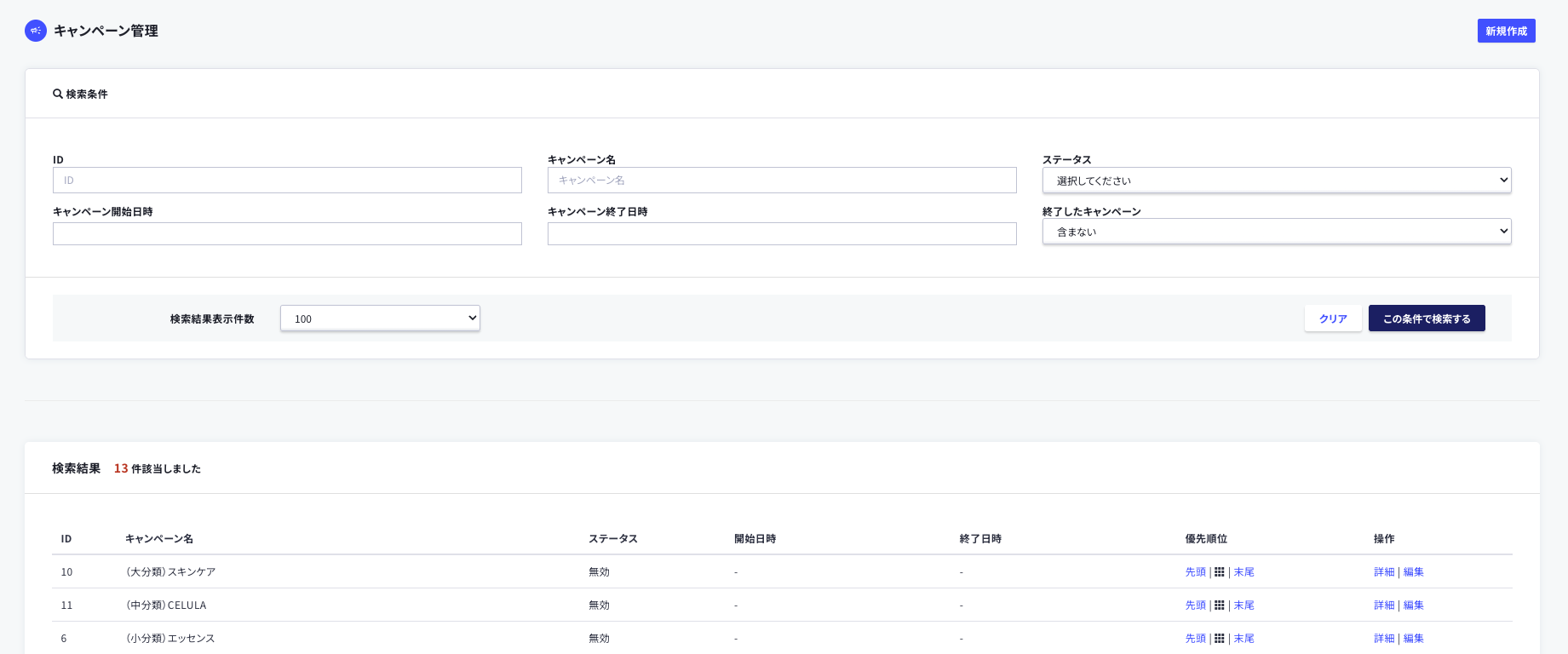The image size is (1568, 654).
Task: Click the 操作 column header
Action: pyautogui.click(x=1384, y=539)
